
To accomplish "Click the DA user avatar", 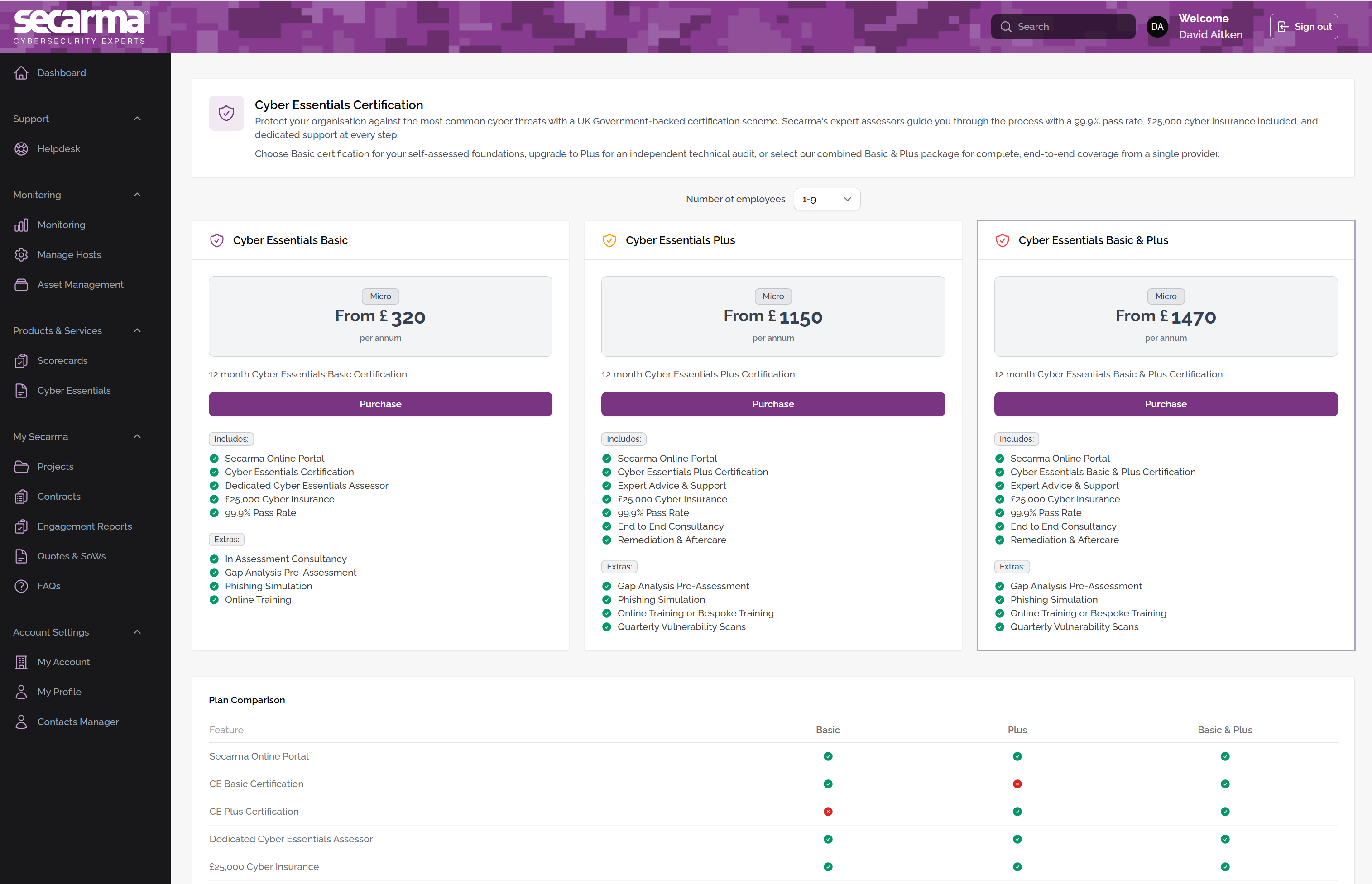I will pyautogui.click(x=1157, y=26).
